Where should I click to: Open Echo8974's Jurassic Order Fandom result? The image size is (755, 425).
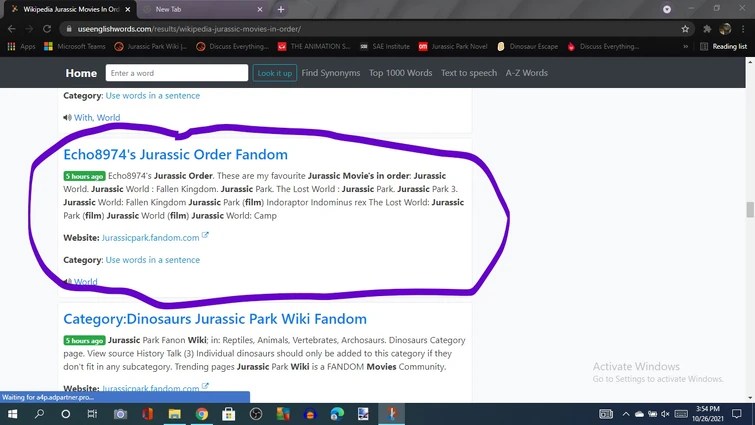[x=175, y=155]
